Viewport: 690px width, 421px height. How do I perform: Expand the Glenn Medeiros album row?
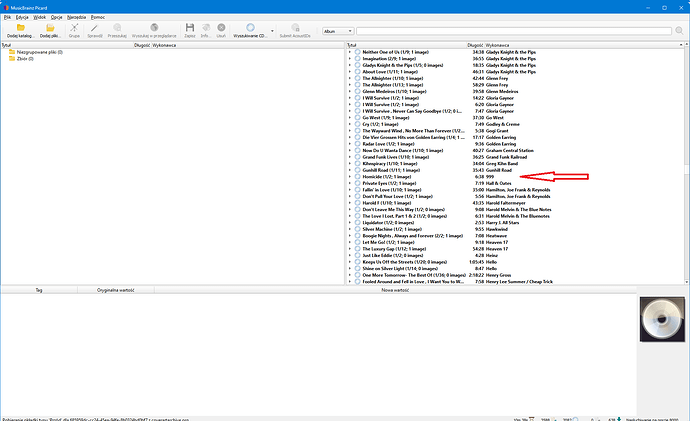pos(350,92)
